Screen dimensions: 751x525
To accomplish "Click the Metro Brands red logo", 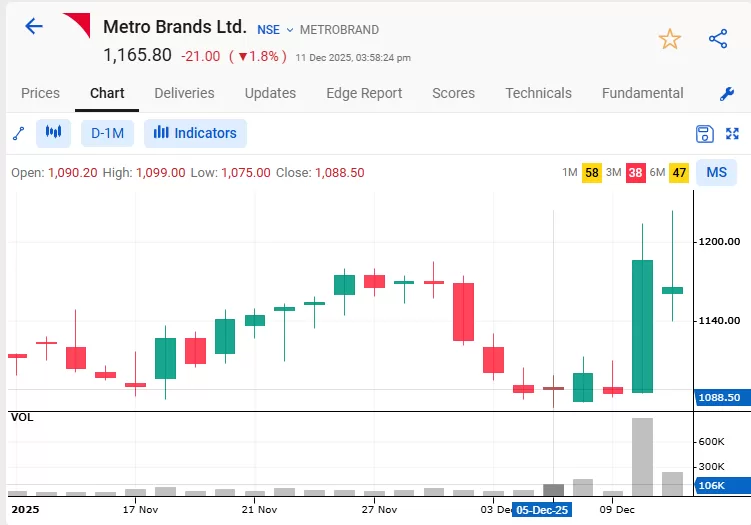I will (77, 25).
